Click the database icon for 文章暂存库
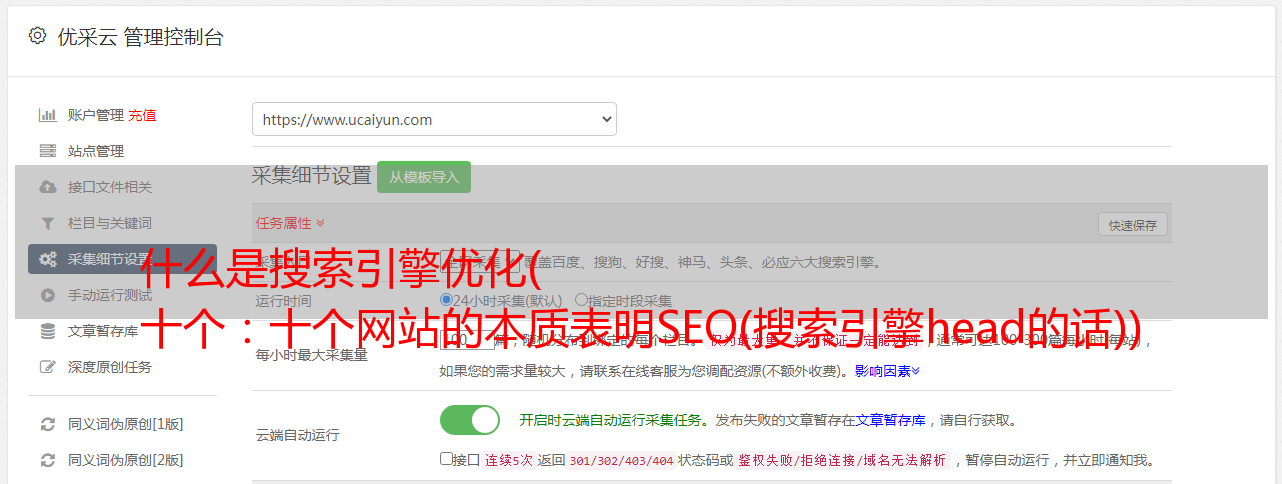This screenshot has height=484, width=1282. [x=47, y=331]
